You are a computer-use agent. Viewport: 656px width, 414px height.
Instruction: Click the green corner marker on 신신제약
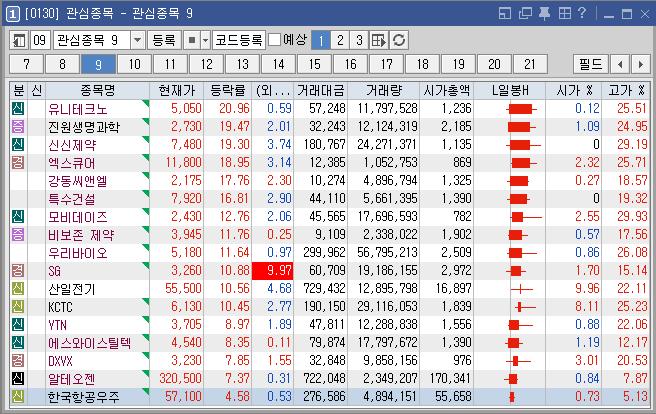coord(146,139)
